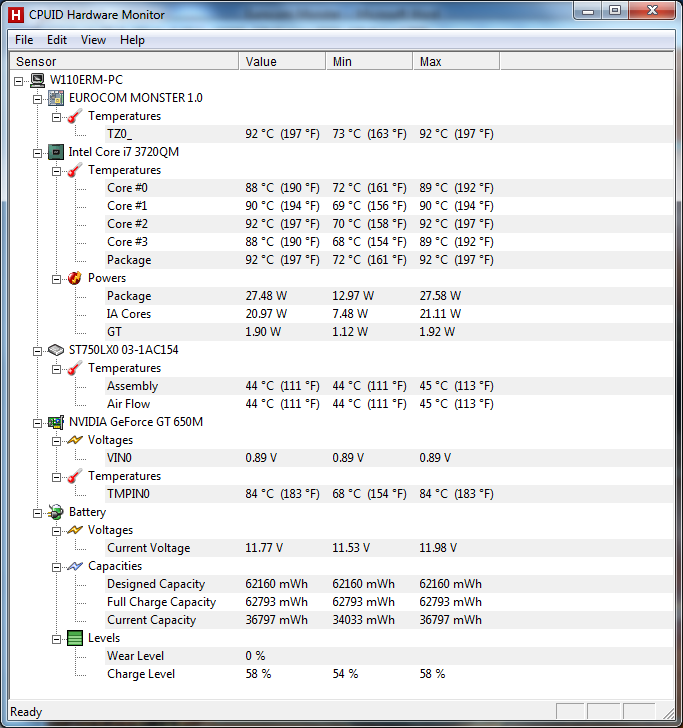Select the Core #2 row
This screenshot has height=728, width=683.
coord(389,224)
